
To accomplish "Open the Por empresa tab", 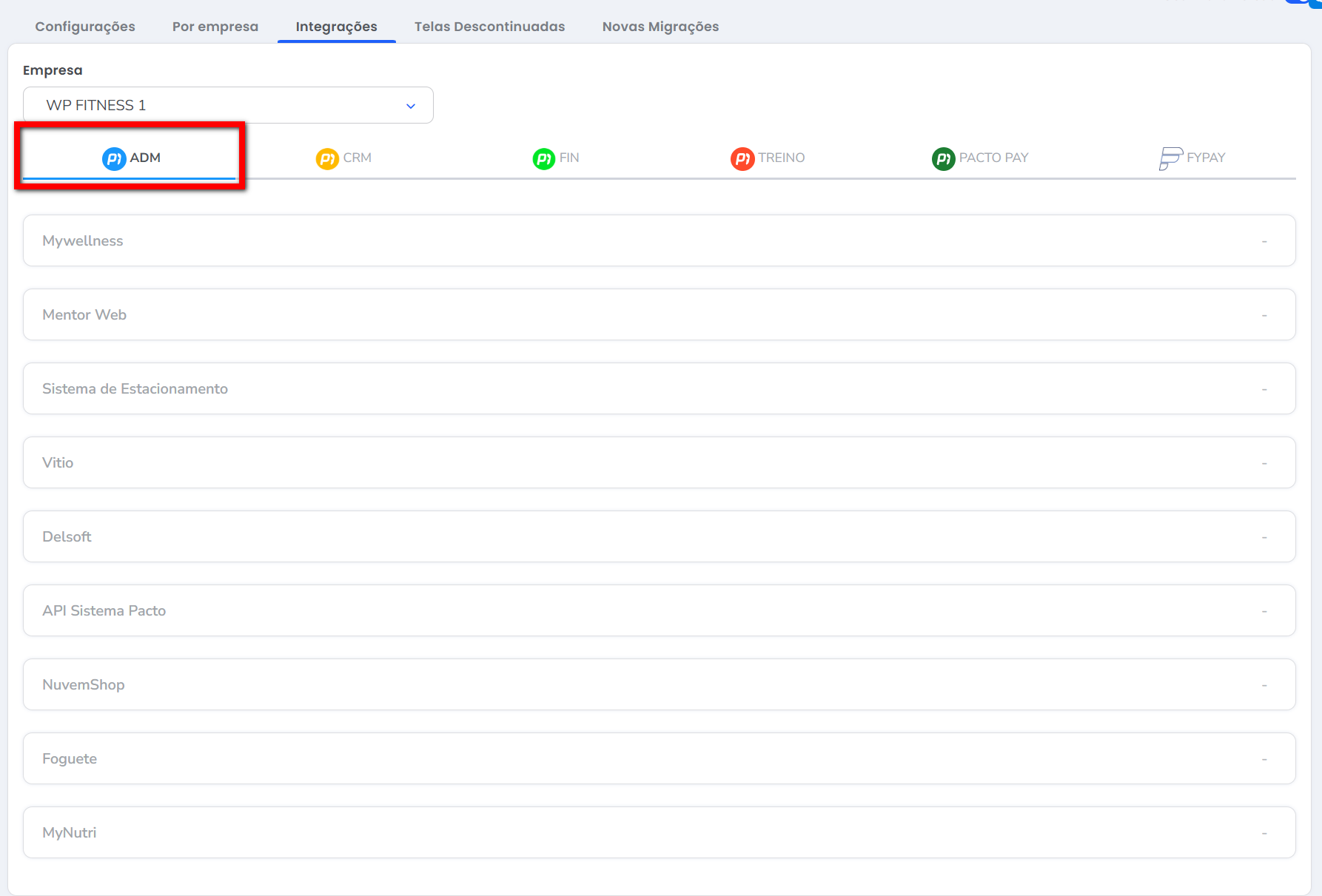I will point(215,27).
